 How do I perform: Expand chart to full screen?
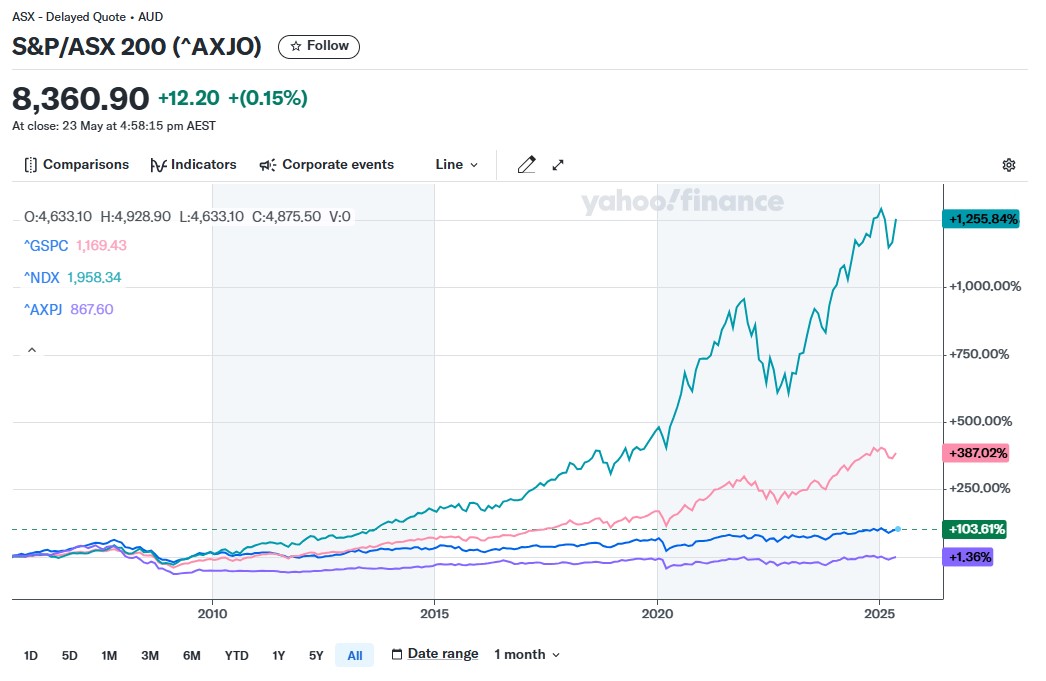[x=558, y=165]
